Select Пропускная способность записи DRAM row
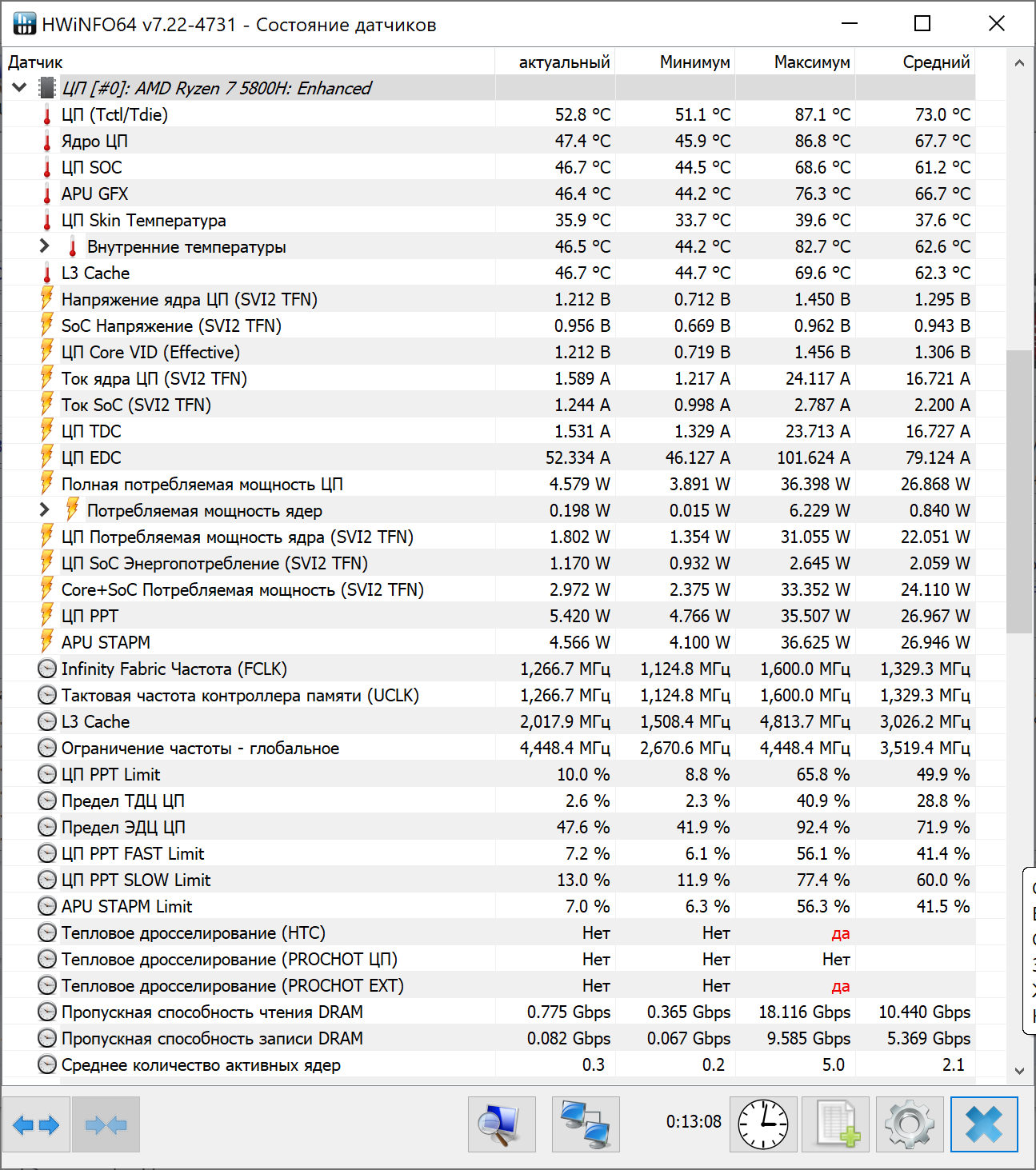Screen dimensions: 1036x1170 [x=489, y=1038]
